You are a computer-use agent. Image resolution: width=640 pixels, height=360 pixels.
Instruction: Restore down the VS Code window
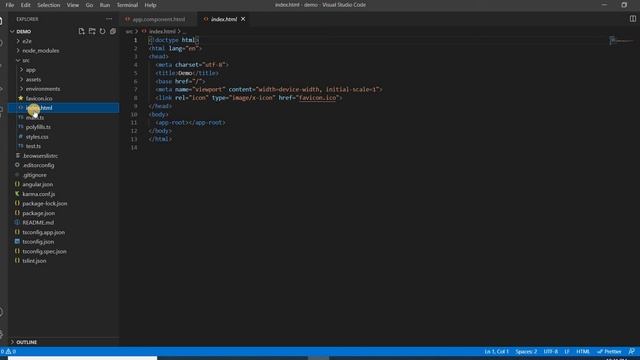624,5
